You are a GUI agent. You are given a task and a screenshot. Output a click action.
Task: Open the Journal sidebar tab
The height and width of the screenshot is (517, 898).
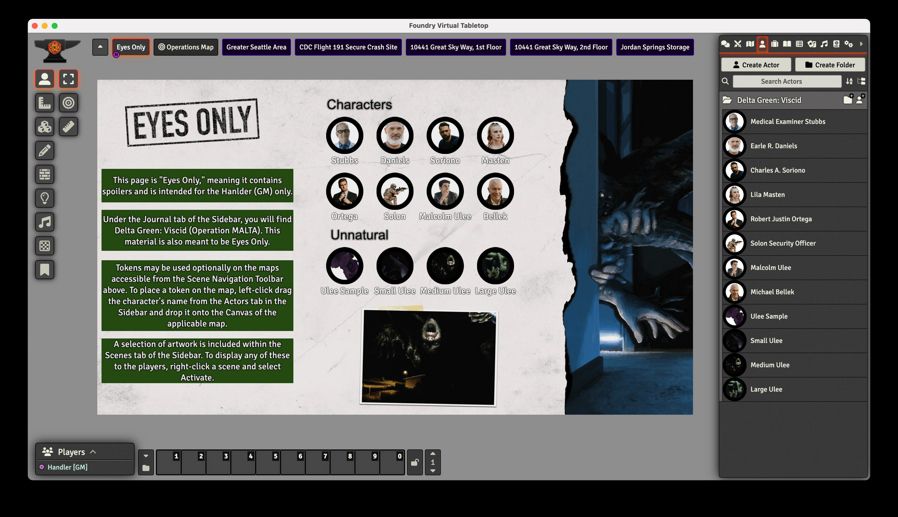787,44
